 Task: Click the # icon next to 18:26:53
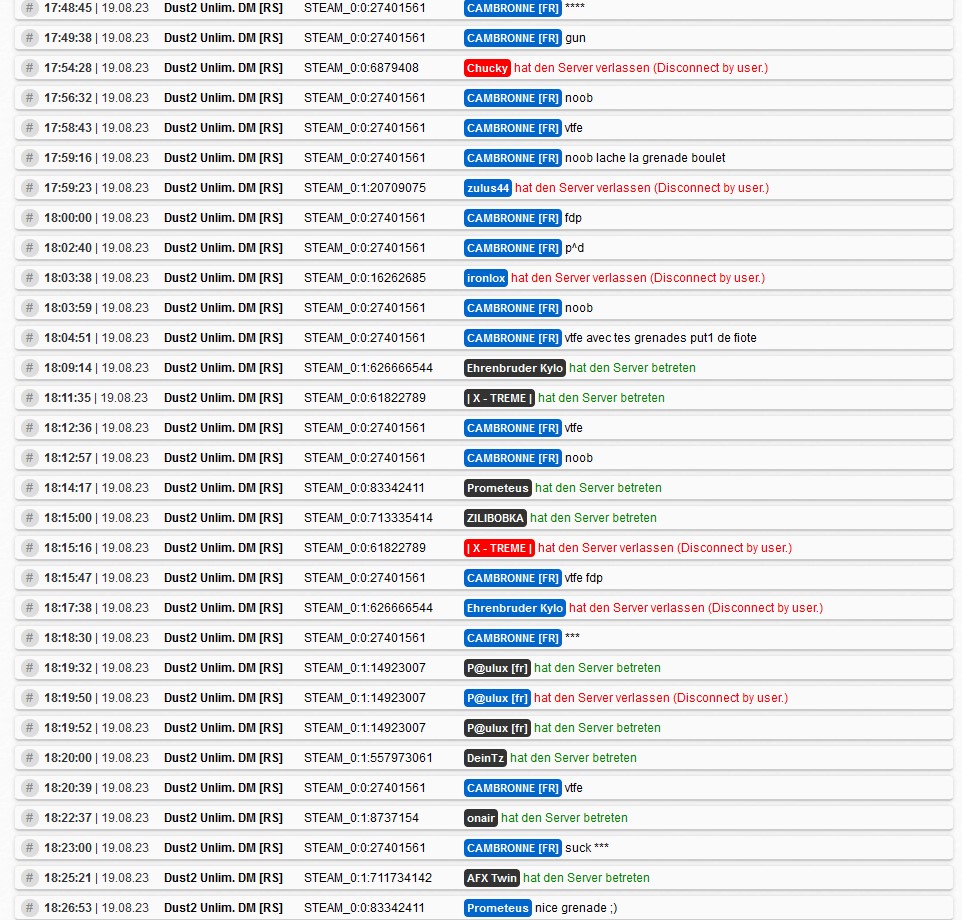pos(29,909)
